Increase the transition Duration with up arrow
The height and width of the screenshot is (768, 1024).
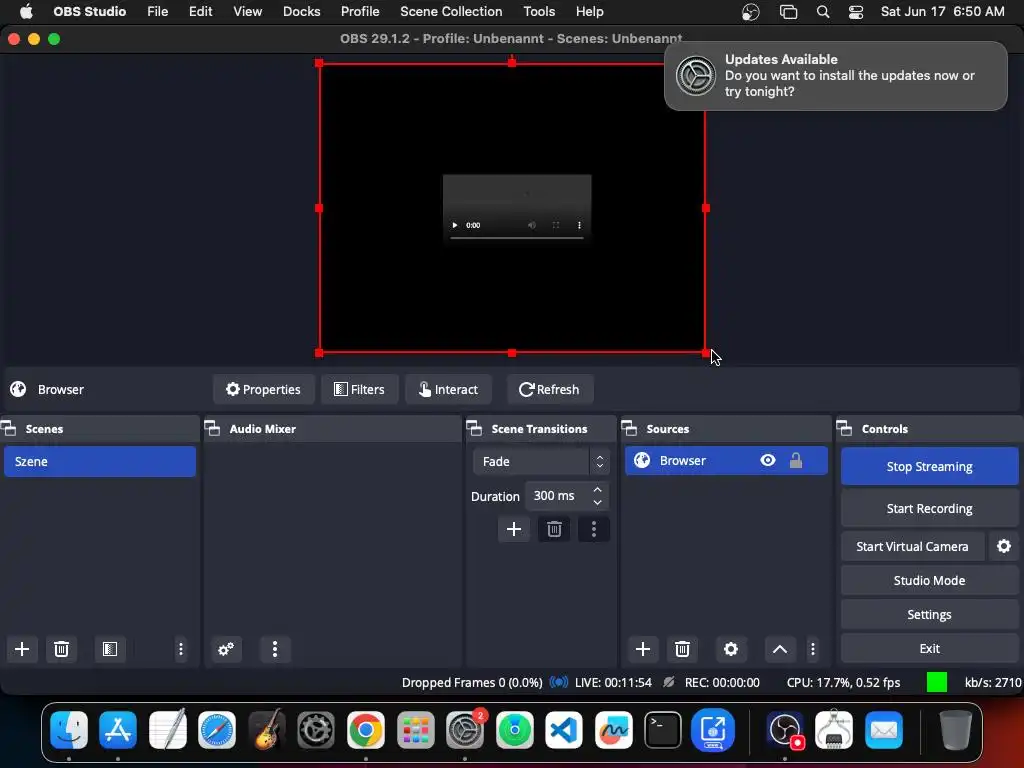point(598,489)
